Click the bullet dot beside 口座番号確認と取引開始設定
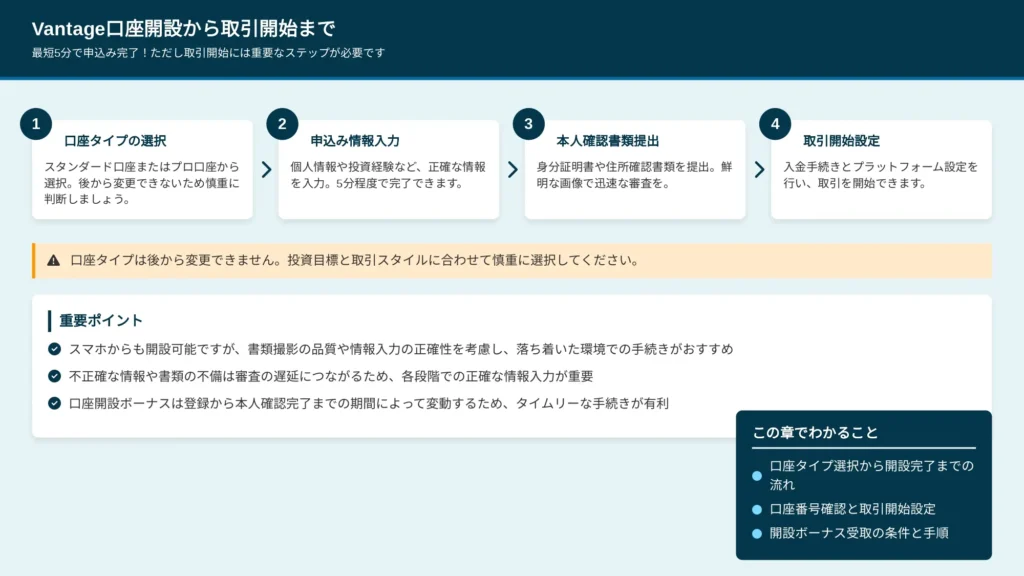 pyautogui.click(x=757, y=509)
